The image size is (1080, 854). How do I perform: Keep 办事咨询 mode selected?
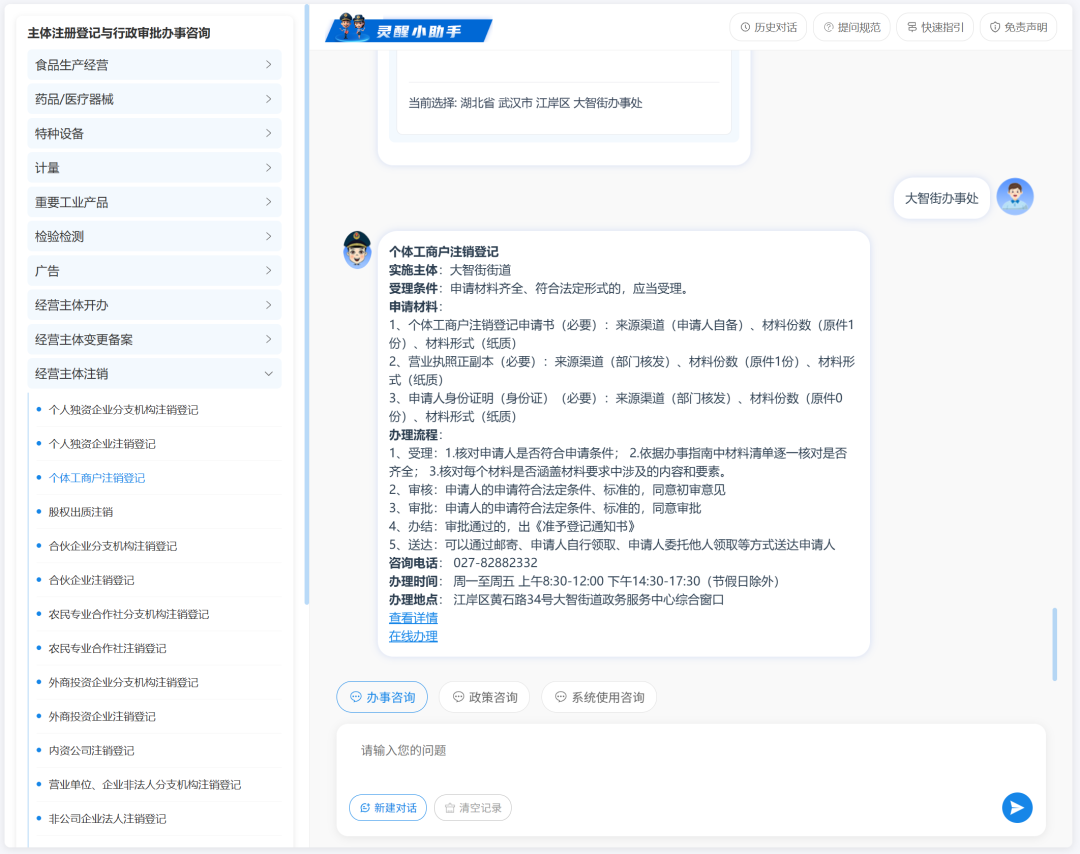pyautogui.click(x=382, y=697)
